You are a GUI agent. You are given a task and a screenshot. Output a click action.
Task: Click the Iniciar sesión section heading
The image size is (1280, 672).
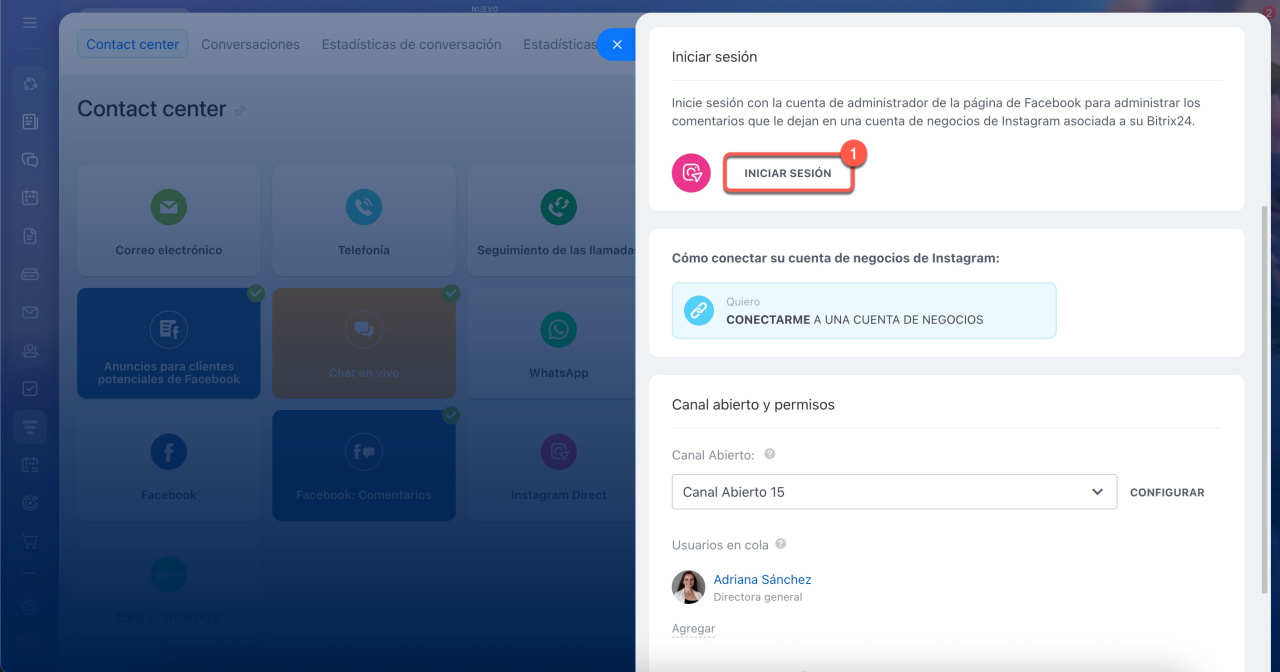point(714,57)
